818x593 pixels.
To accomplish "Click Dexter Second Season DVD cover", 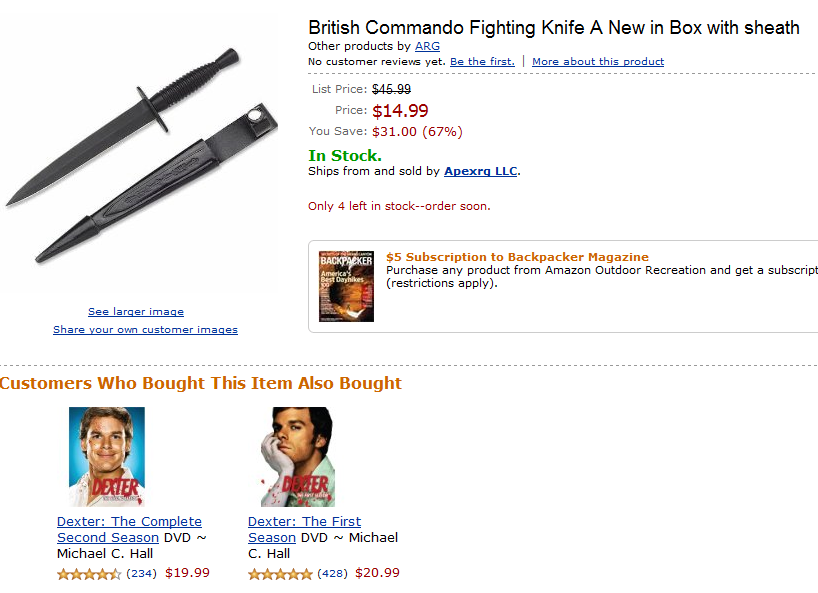I will pos(107,456).
